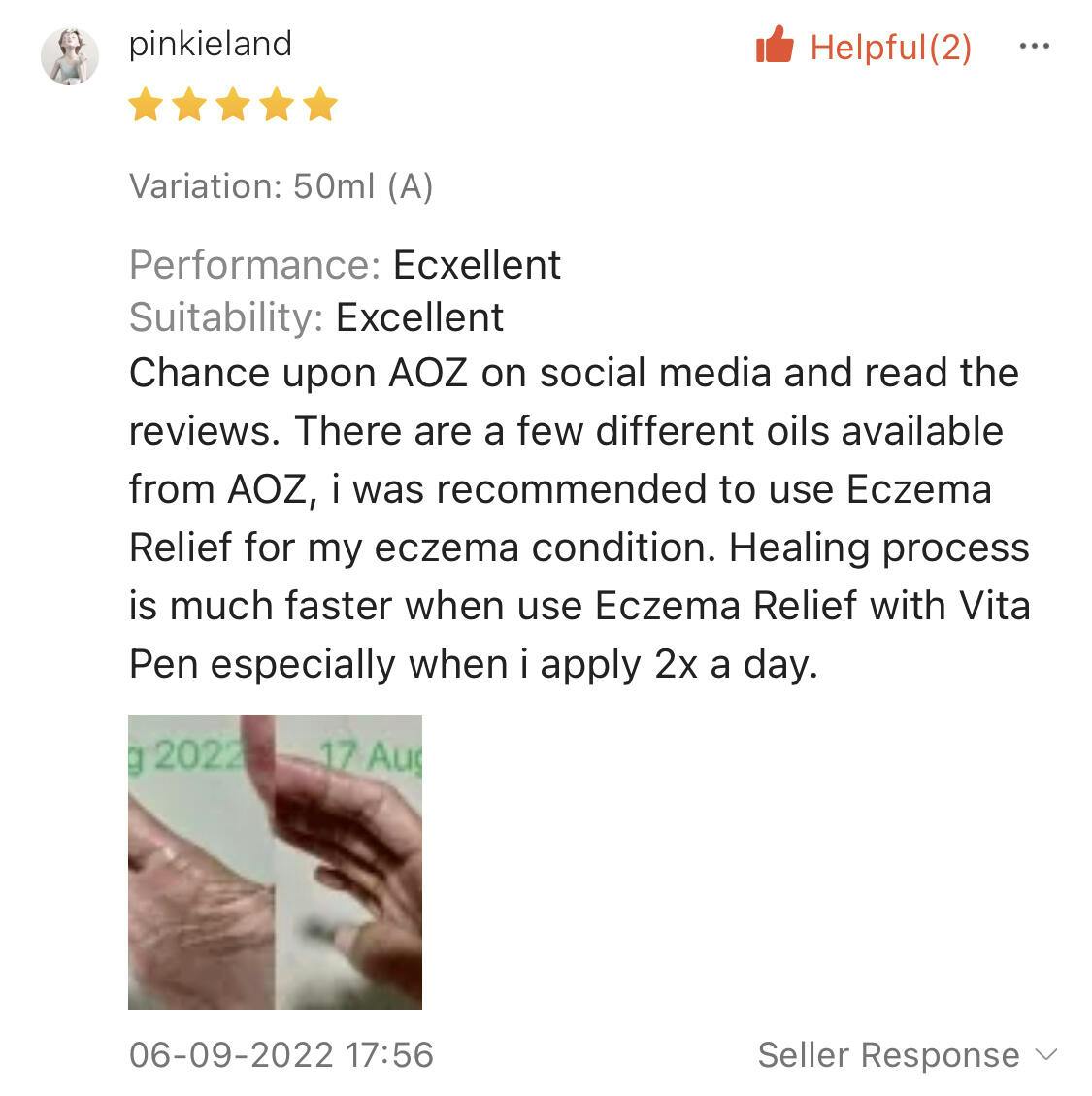
Task: Click the 17 Aug side of photo
Action: pos(348,862)
